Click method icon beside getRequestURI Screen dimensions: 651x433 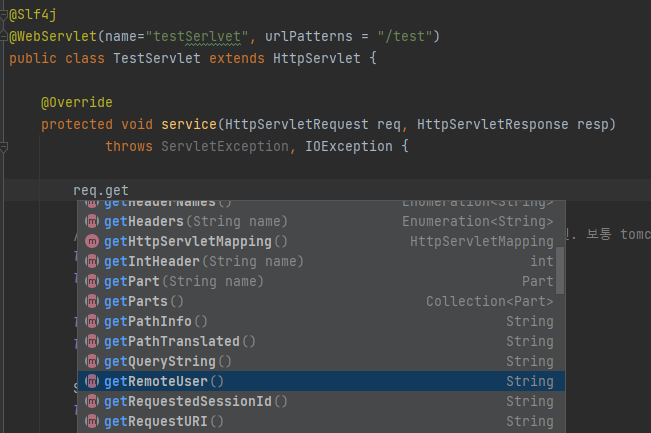point(92,421)
